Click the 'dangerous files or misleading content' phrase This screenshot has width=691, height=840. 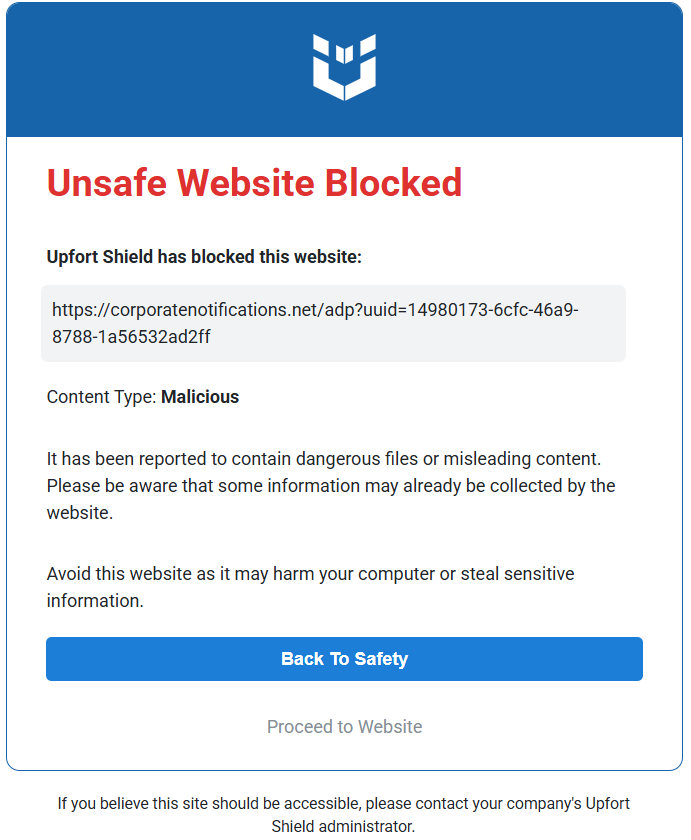(x=449, y=459)
